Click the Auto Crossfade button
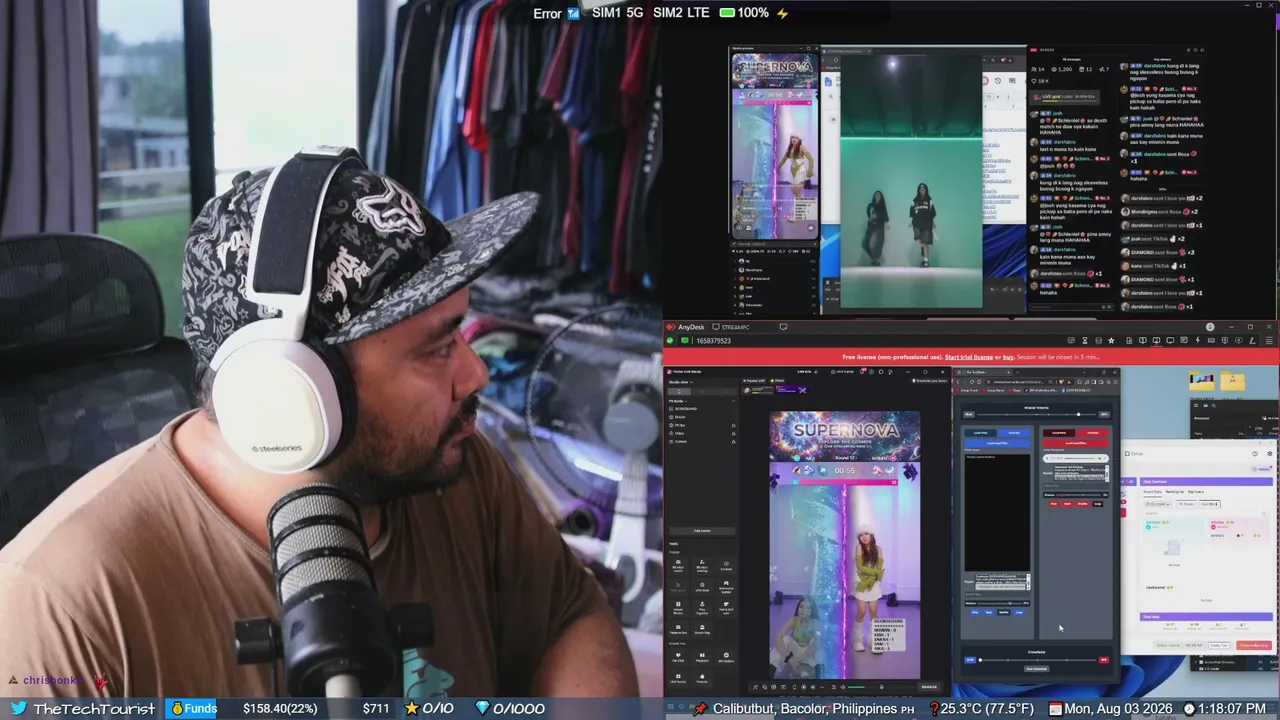1280x720 pixels. tap(1036, 669)
